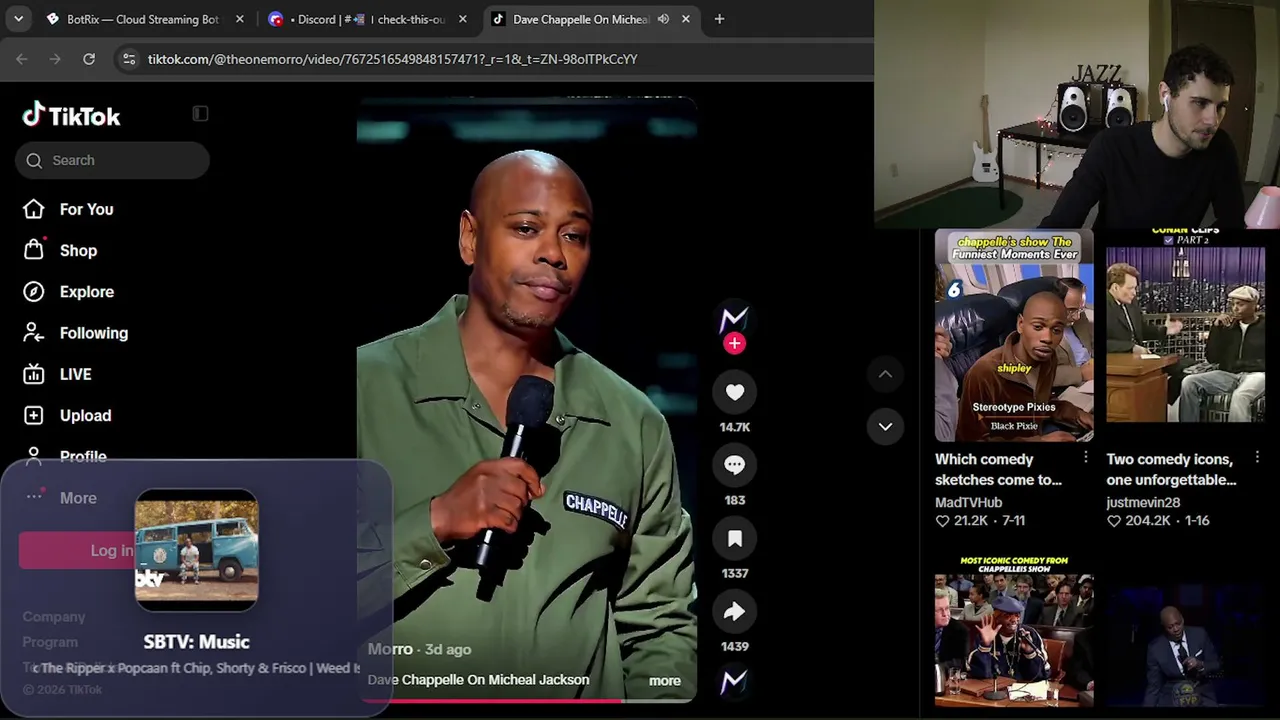Open the browser tab search chevron

point(19,19)
